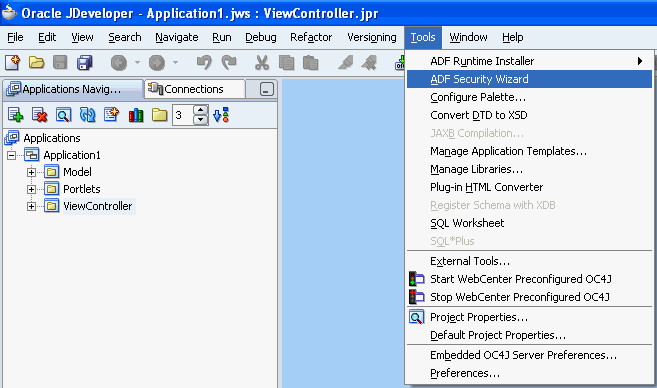This screenshot has height=388, width=657.
Task: Open the Help menu
Action: [512, 37]
